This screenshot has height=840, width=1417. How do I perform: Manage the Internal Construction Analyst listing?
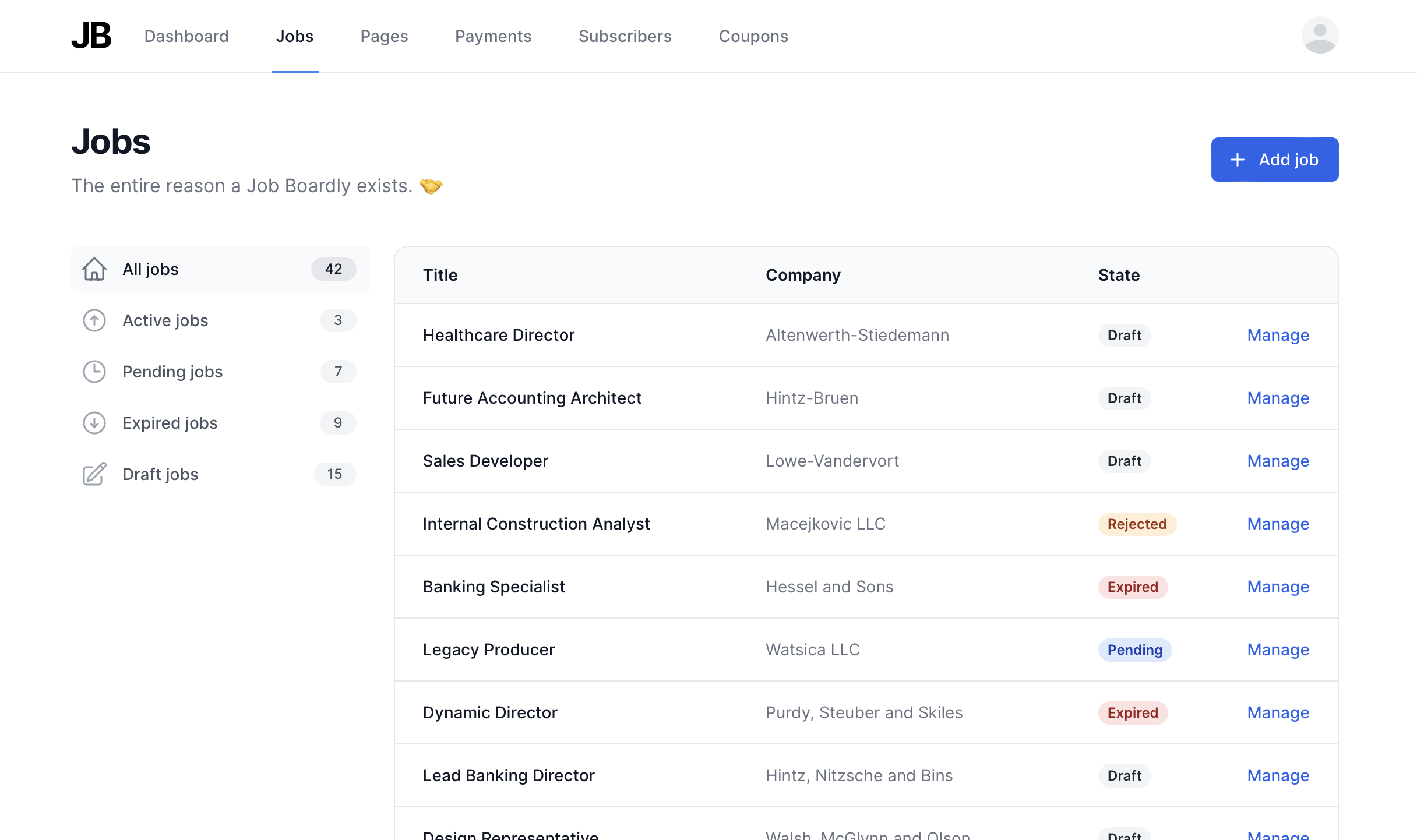pyautogui.click(x=1278, y=524)
